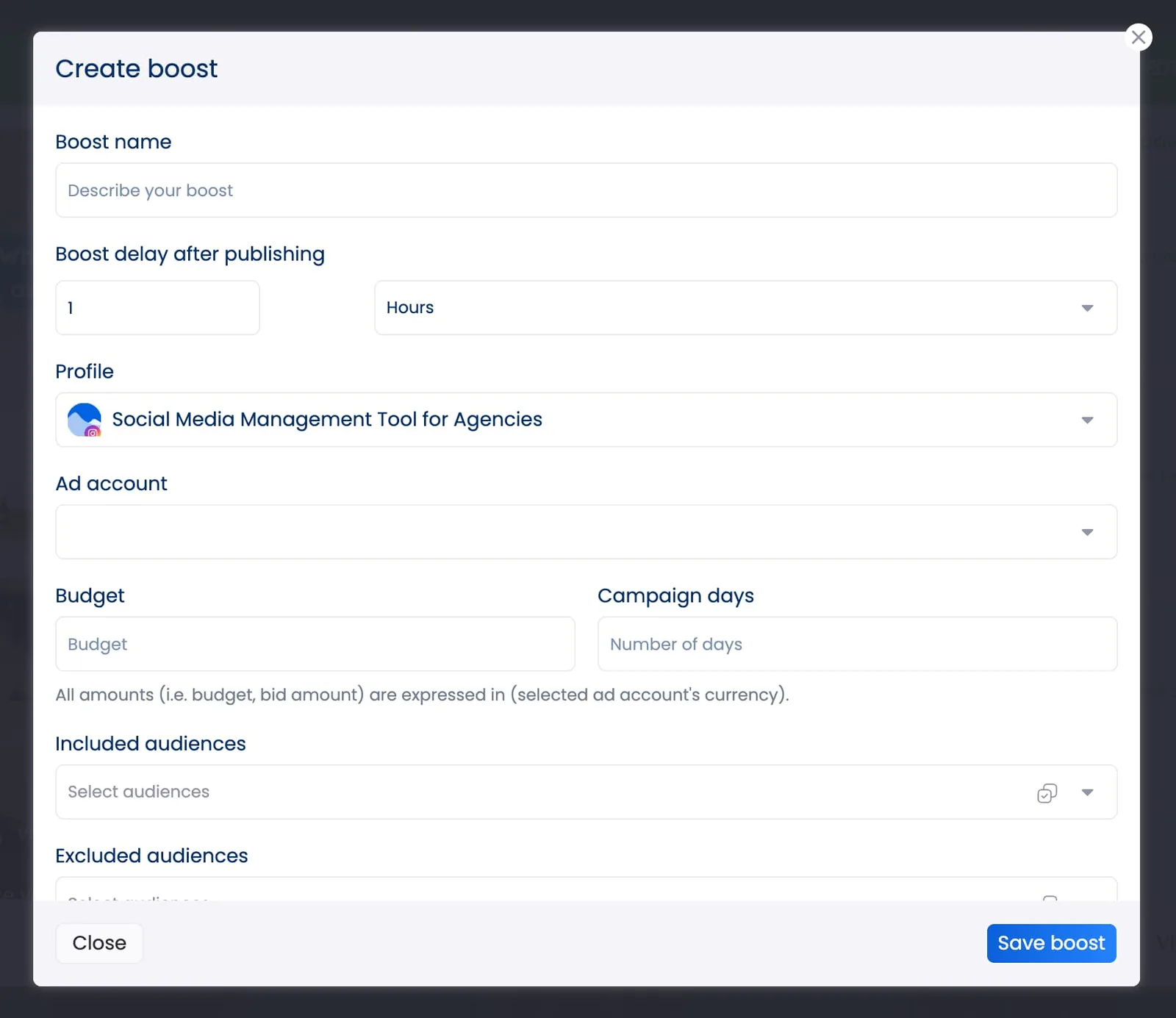Click the Ad account label

[x=111, y=484]
